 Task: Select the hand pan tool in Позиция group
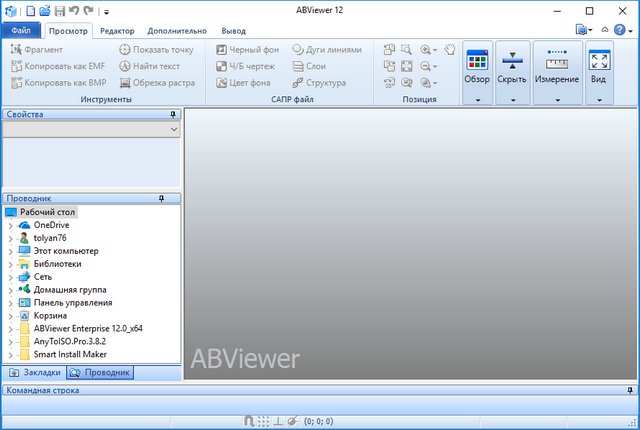click(449, 48)
